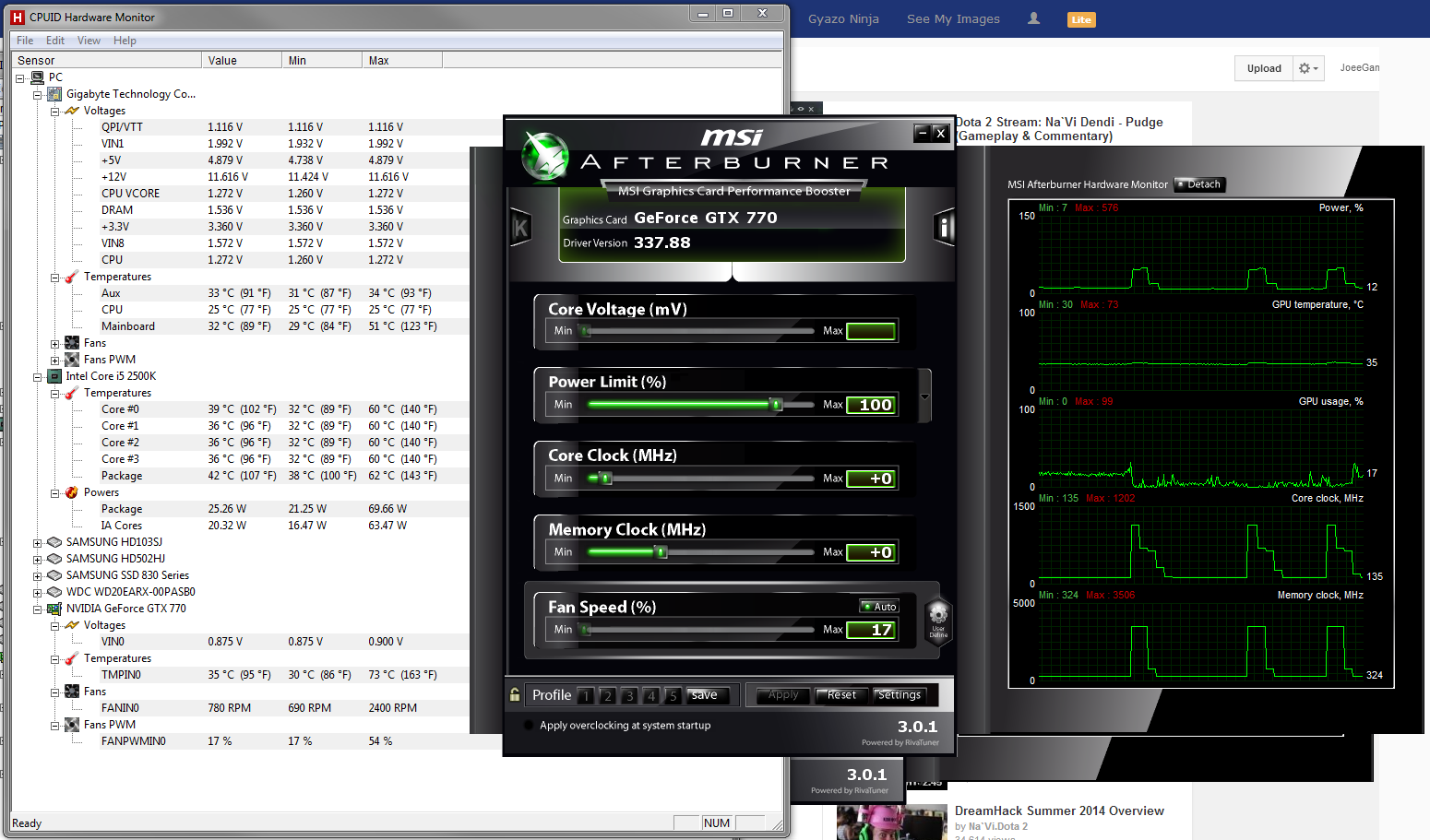Image resolution: width=1430 pixels, height=840 pixels.
Task: Click the Gyazo Ninja link
Action: click(x=843, y=18)
